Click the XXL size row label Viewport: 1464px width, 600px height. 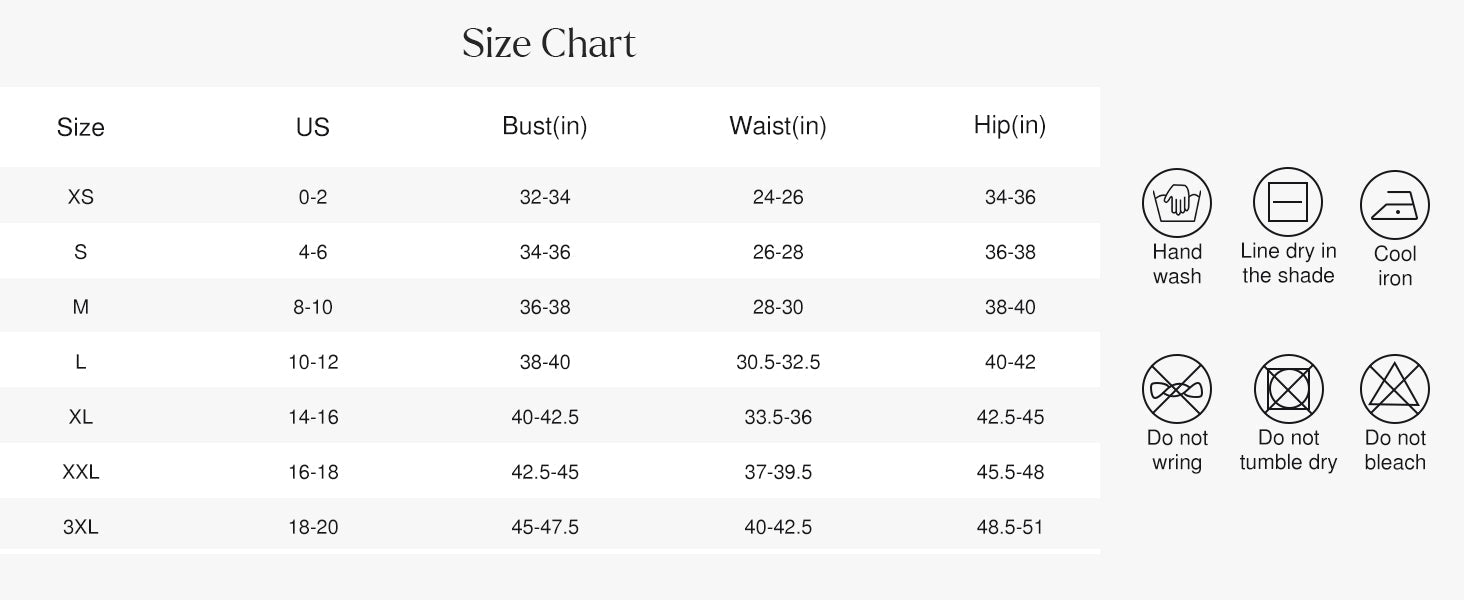(81, 472)
